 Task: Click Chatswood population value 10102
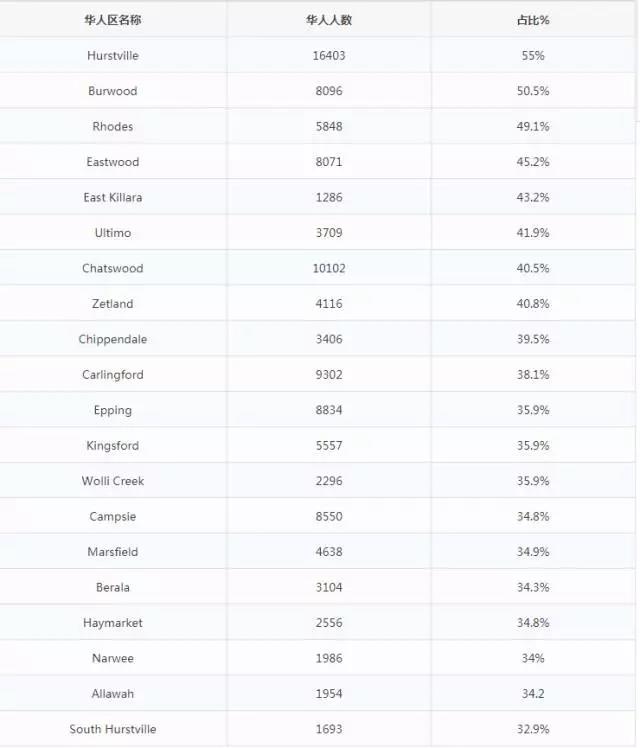[x=329, y=268]
